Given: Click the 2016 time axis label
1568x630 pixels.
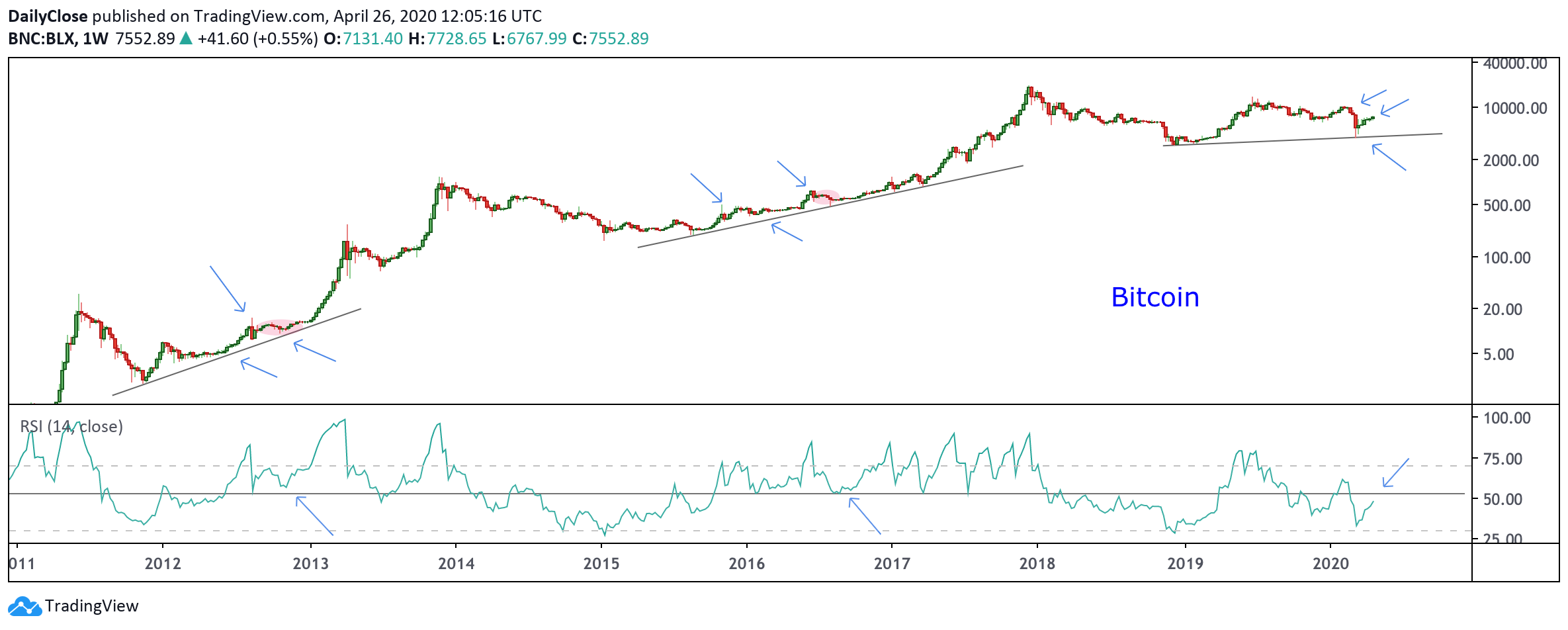Looking at the screenshot, I should pyautogui.click(x=747, y=564).
